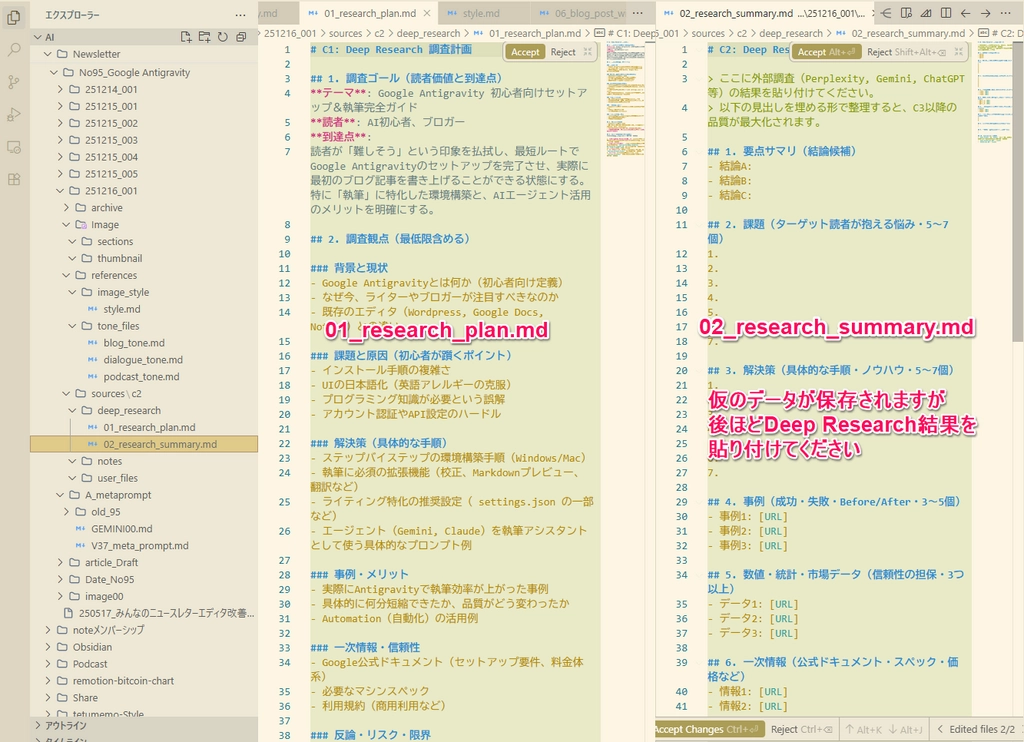Open the Explorer view in activity bar

click(14, 17)
